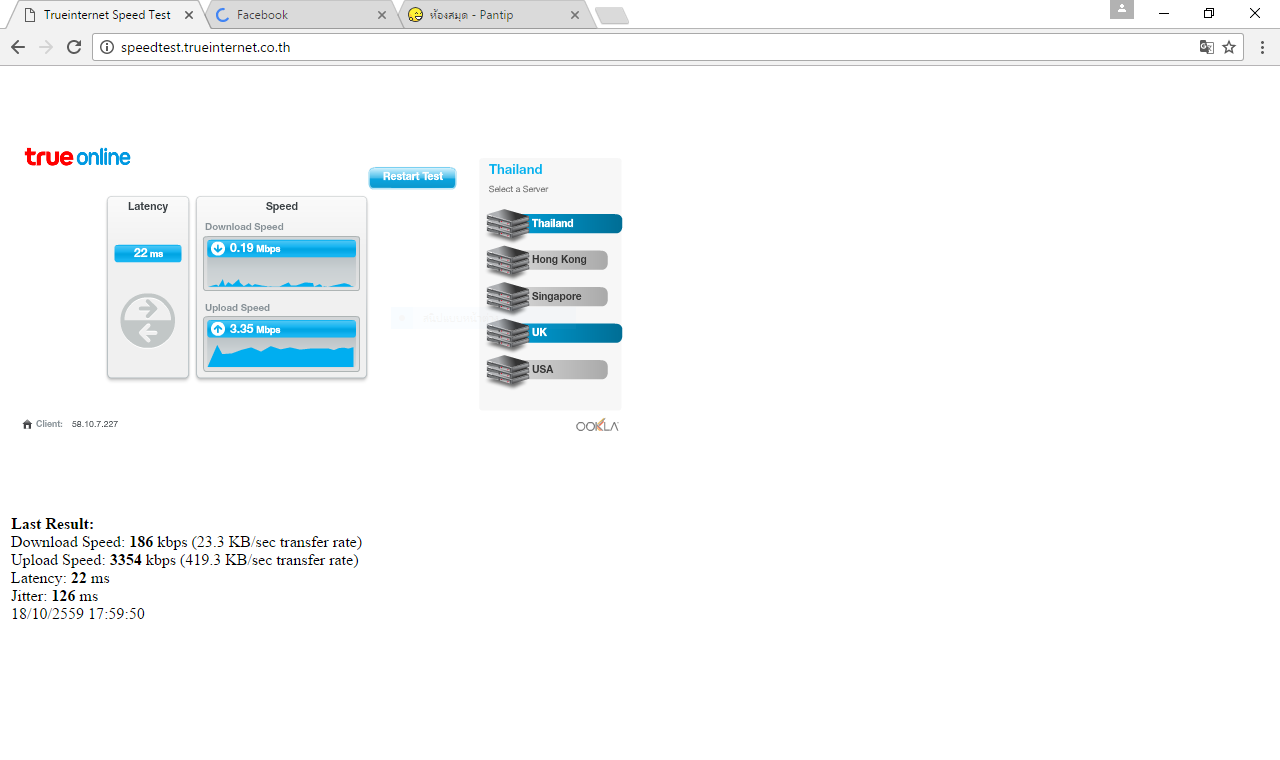Close the Facebook tab
This screenshot has height=760, width=1280.
[x=382, y=15]
